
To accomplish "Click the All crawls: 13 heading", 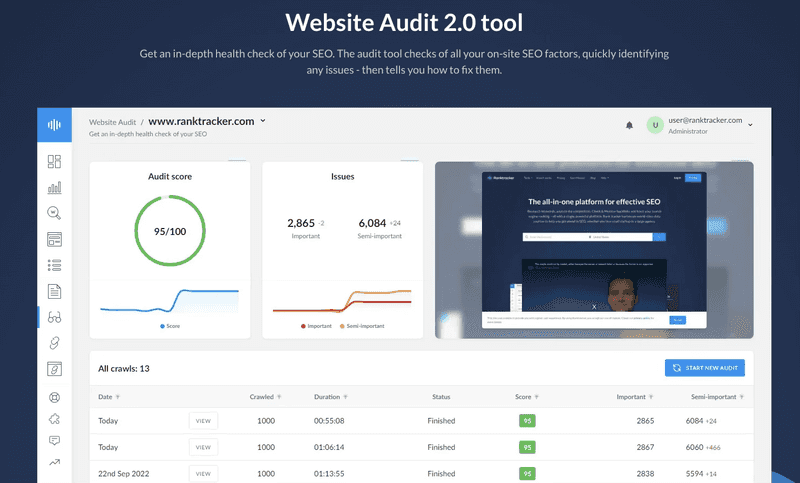I will pos(124,368).
